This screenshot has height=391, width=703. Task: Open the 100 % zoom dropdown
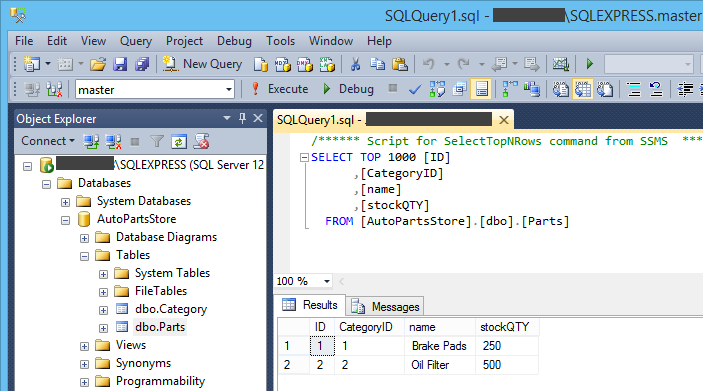click(x=327, y=282)
